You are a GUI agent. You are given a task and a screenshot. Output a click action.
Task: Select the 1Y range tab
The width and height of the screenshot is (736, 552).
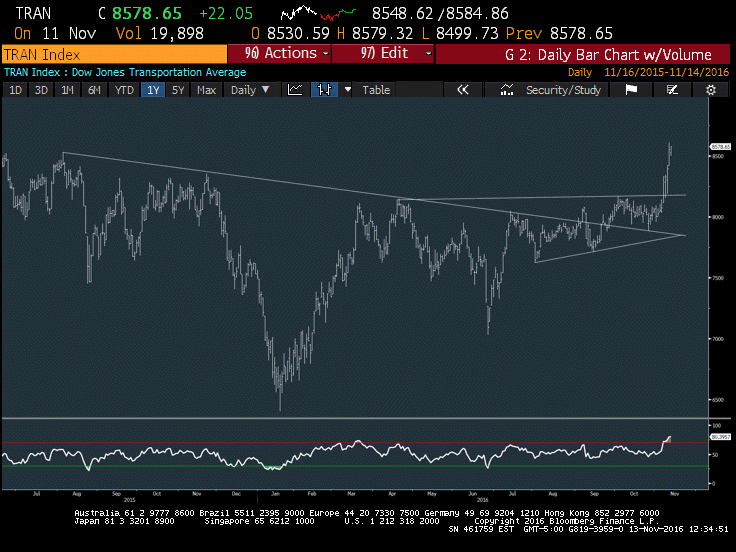(153, 90)
